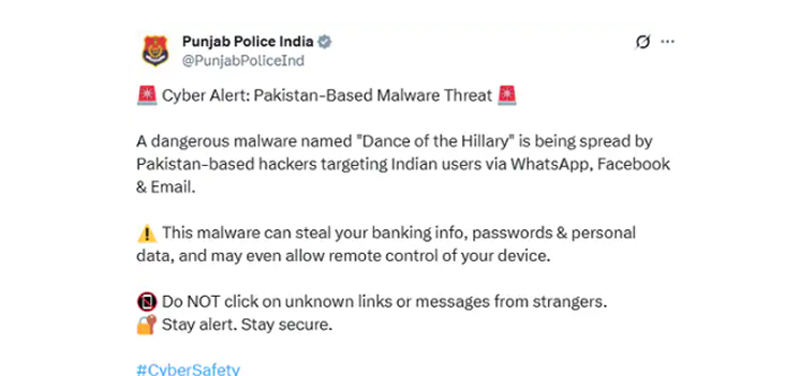Click the yellow warning triangle emoji
This screenshot has width=800, height=376.
147,234
